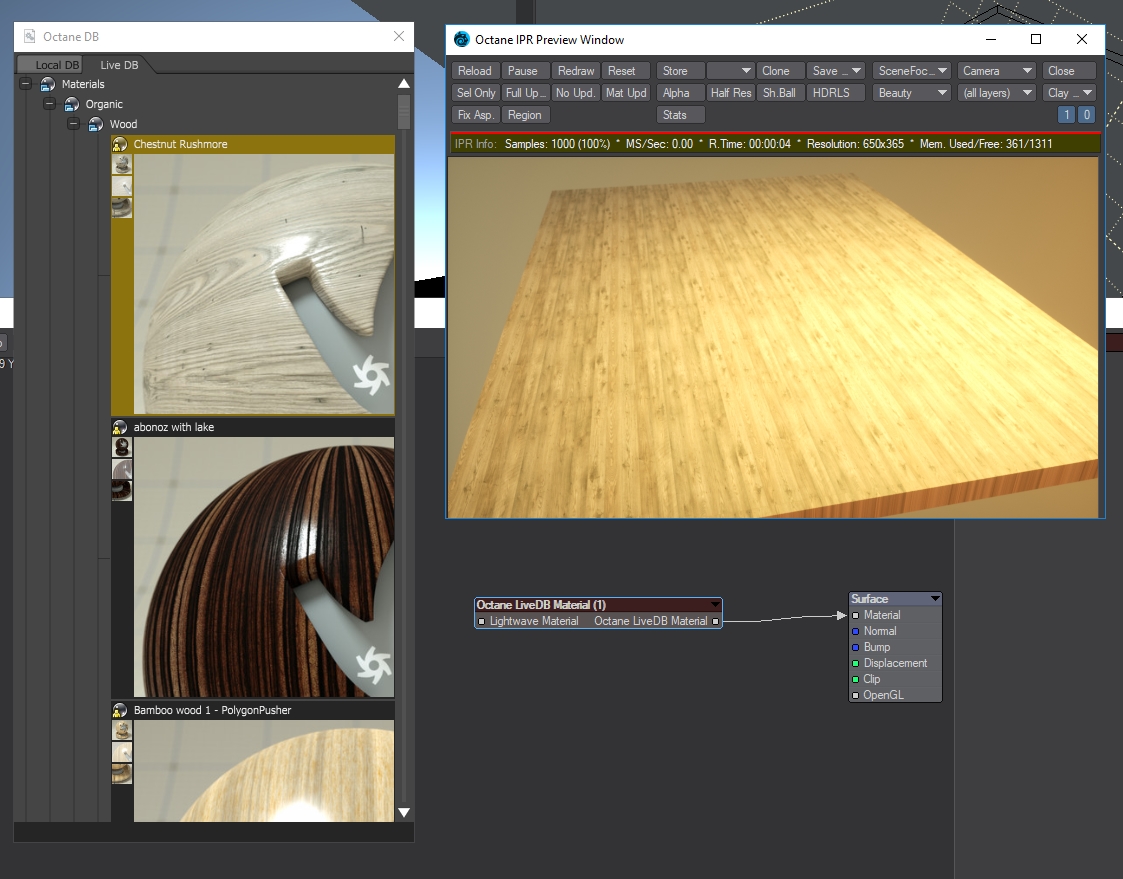This screenshot has height=879, width=1123.
Task: Open the Beauty pass dropdown
Action: point(912,93)
